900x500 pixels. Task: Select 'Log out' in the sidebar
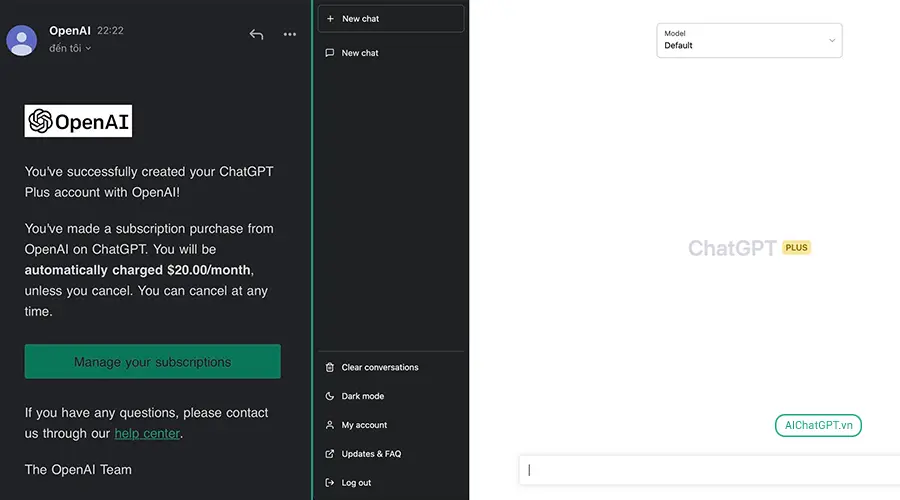pos(356,483)
